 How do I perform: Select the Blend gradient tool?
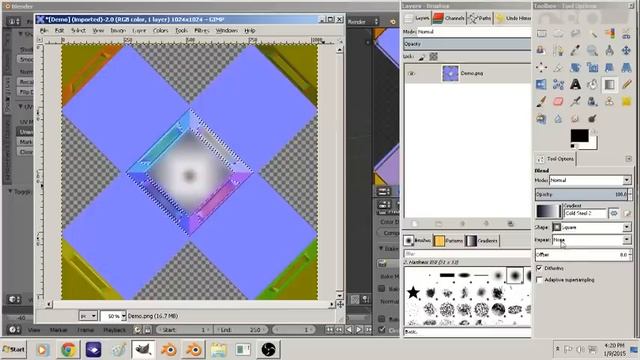tap(610, 84)
